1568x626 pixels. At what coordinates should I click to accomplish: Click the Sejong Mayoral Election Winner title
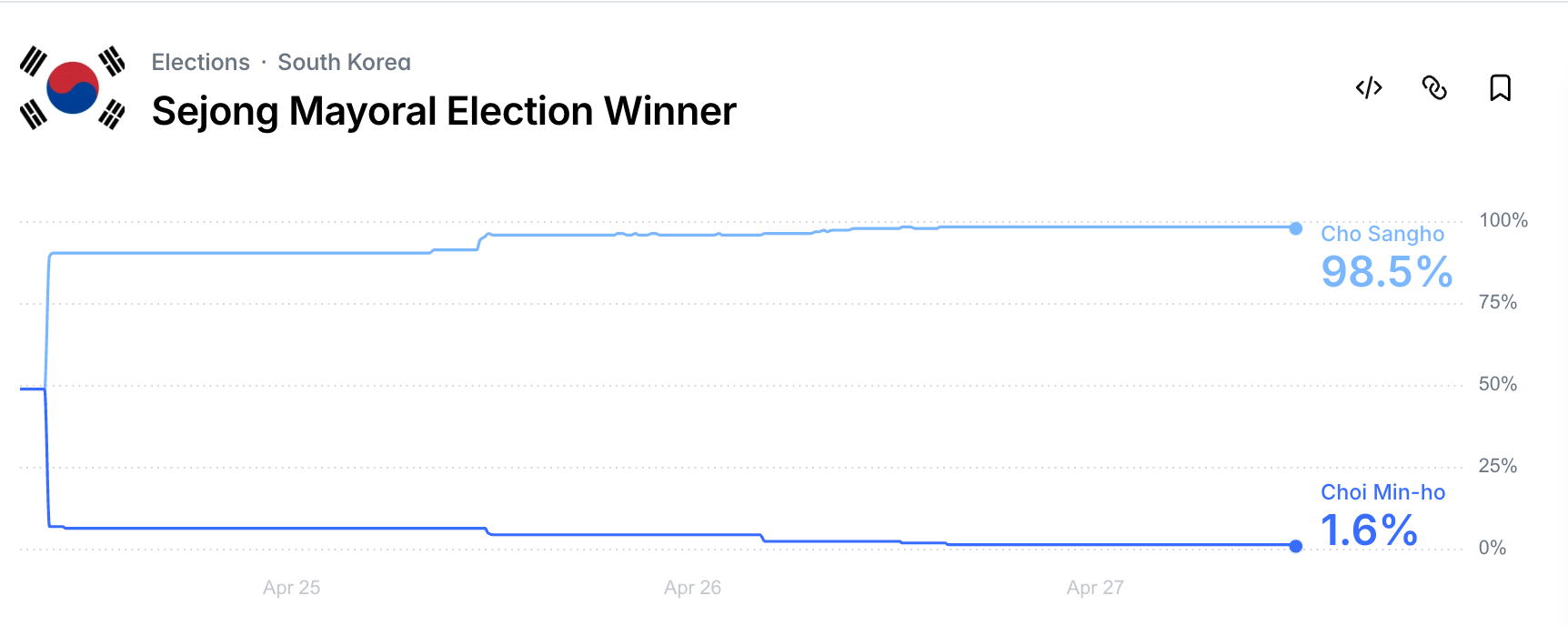coord(444,111)
